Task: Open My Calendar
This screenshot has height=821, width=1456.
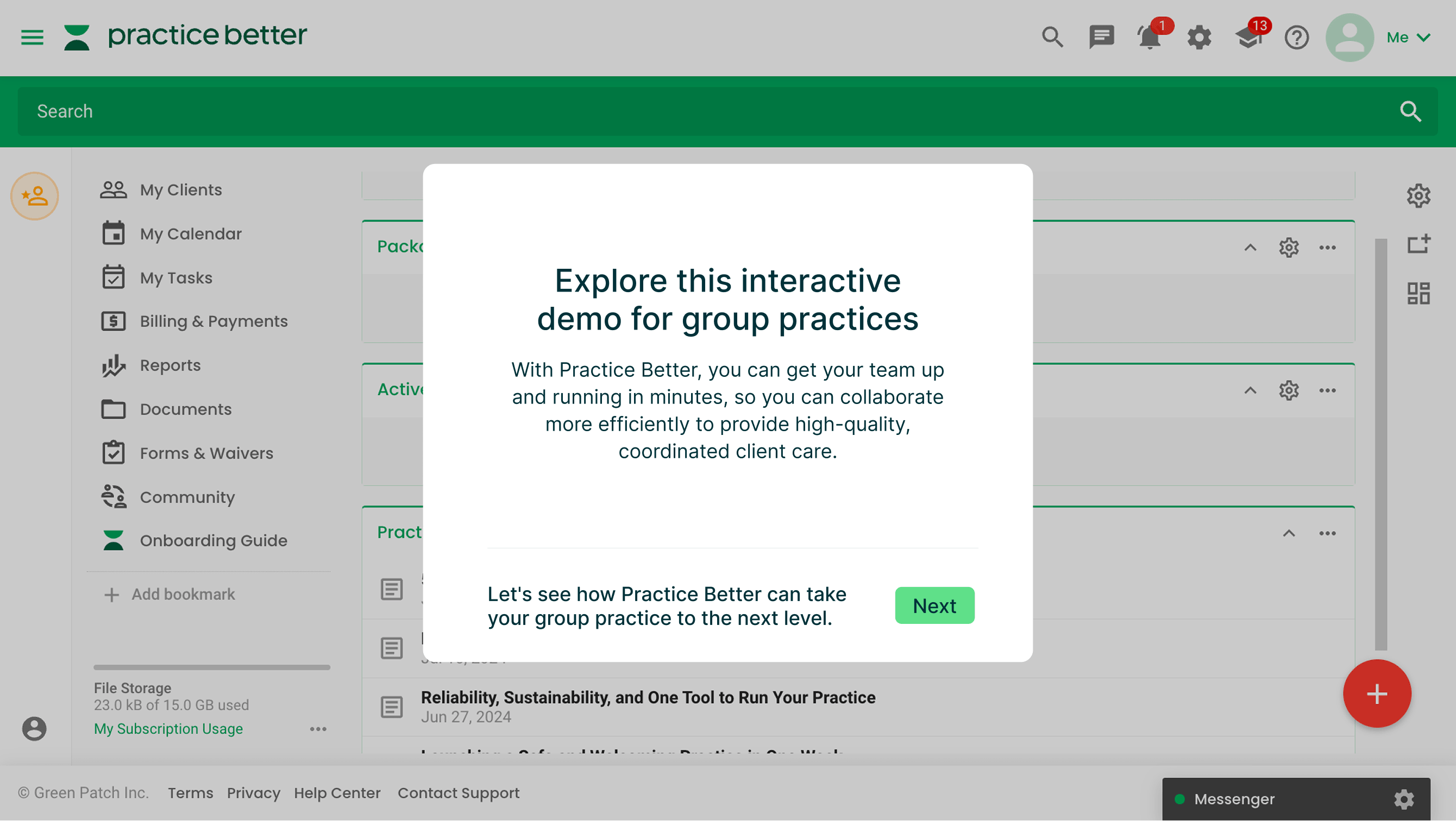Action: point(171,234)
